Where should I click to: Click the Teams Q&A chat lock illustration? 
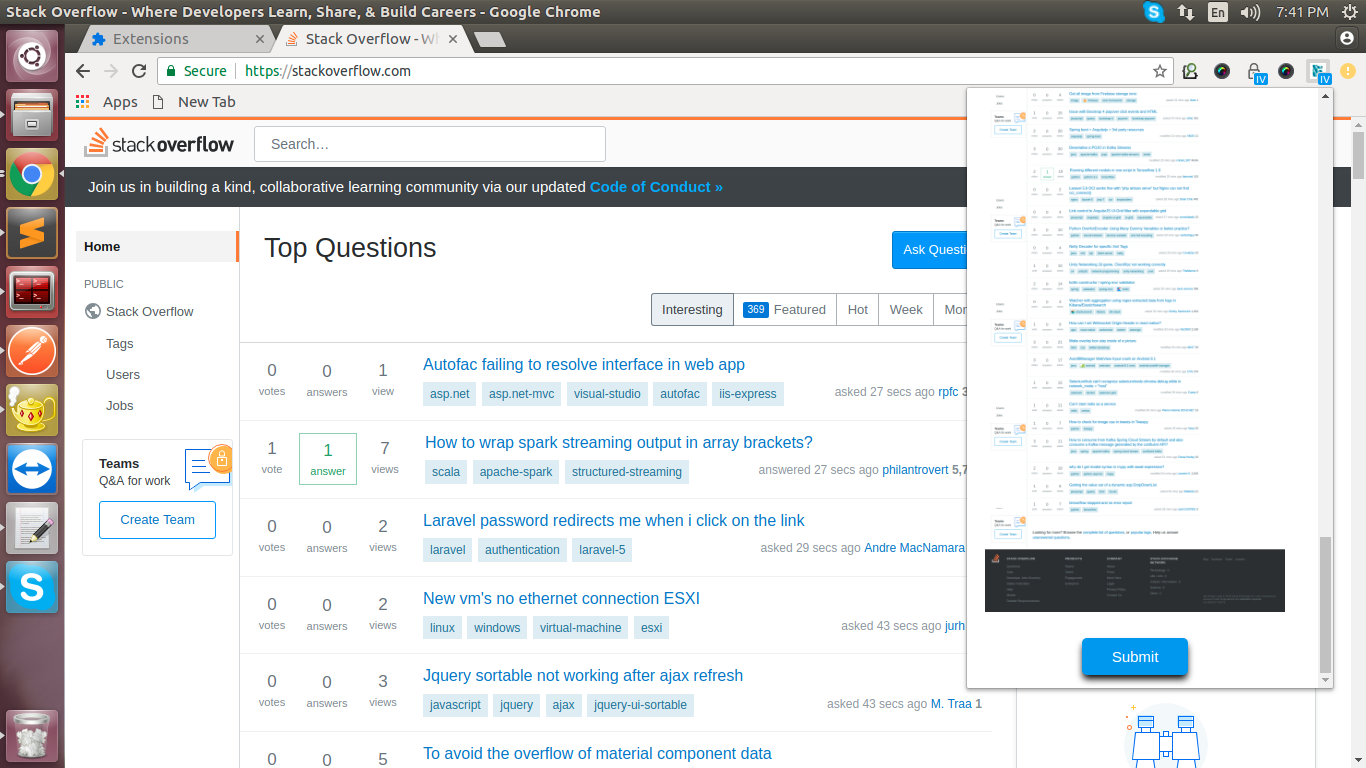click(x=209, y=466)
